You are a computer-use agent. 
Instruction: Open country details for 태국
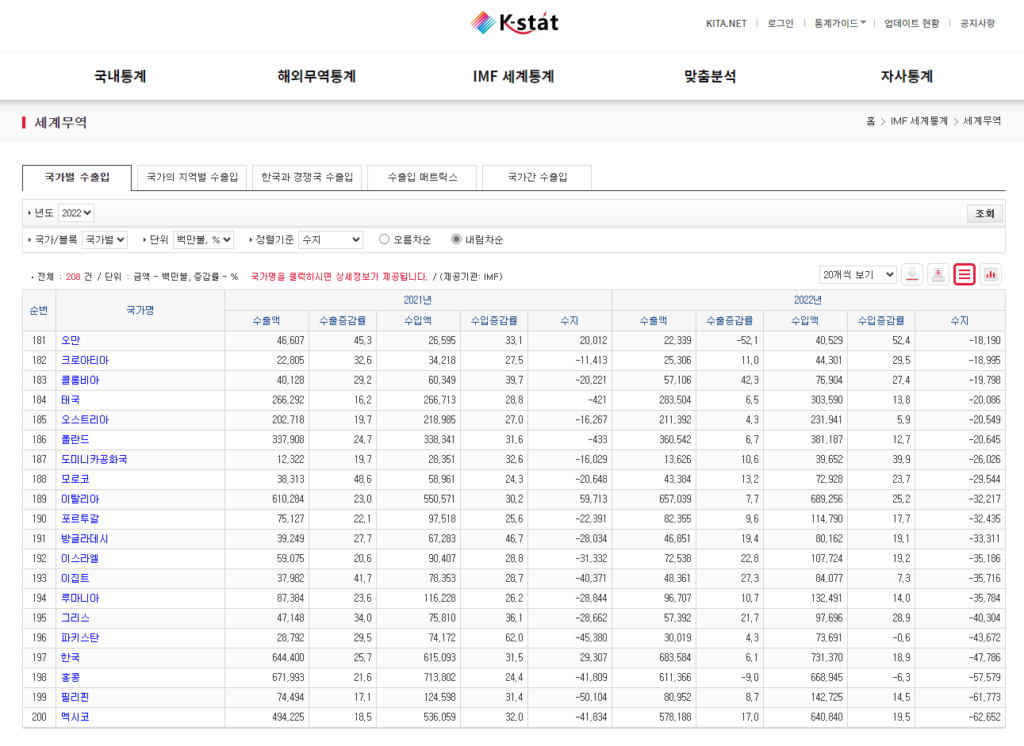point(71,400)
